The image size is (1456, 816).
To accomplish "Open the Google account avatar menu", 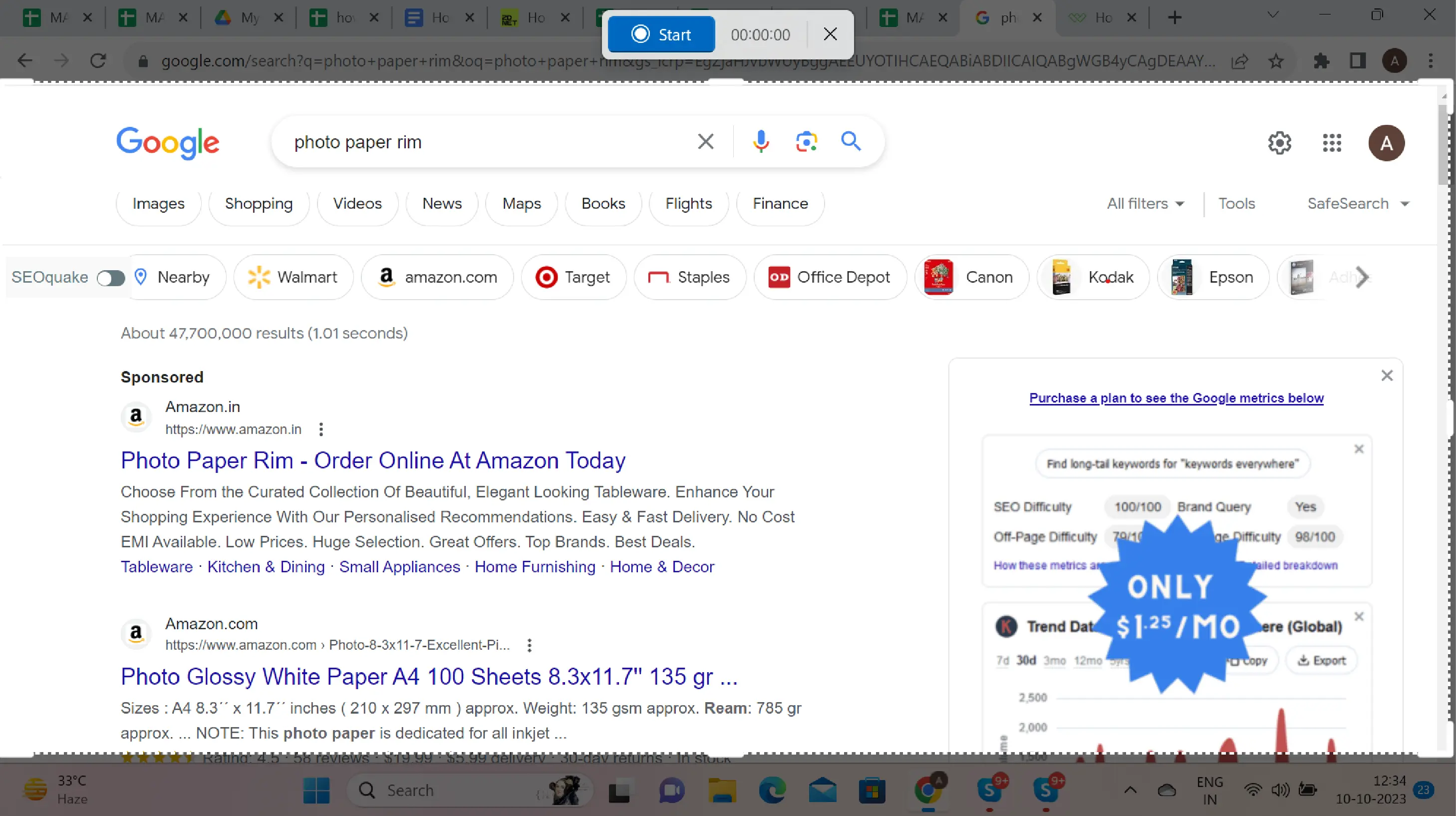I will click(1386, 143).
